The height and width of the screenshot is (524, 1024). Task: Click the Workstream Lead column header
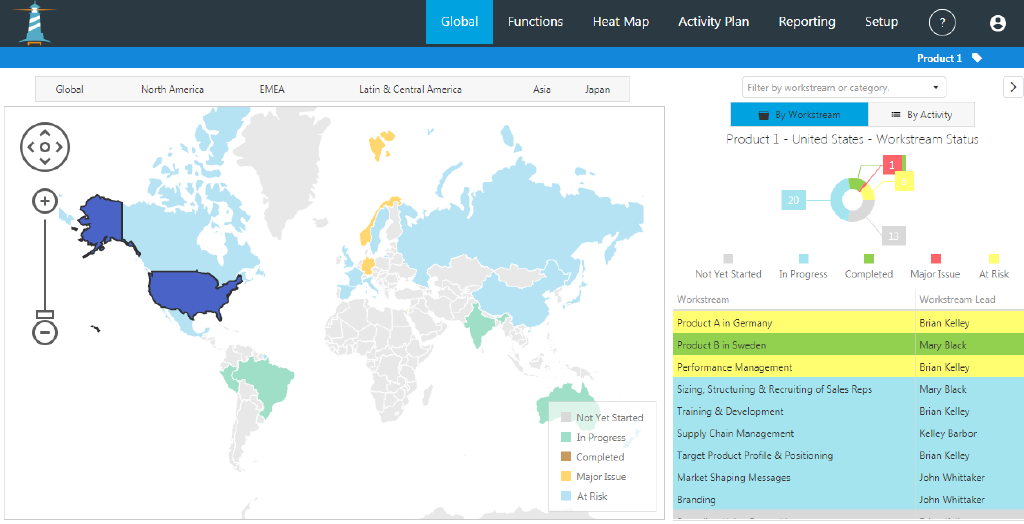coord(957,300)
